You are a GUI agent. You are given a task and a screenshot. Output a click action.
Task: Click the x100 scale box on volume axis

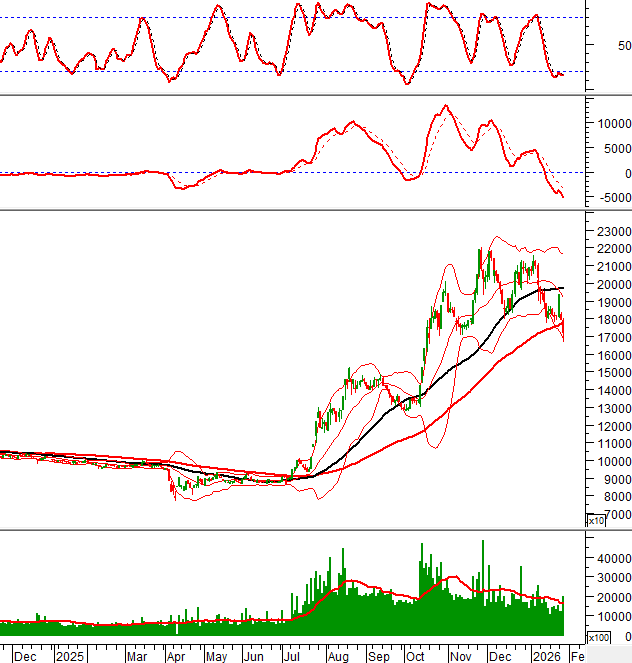[x=598, y=637]
